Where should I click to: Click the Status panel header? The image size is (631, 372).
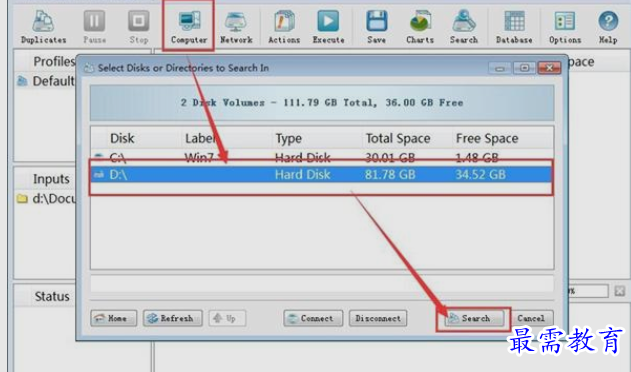[x=52, y=296]
